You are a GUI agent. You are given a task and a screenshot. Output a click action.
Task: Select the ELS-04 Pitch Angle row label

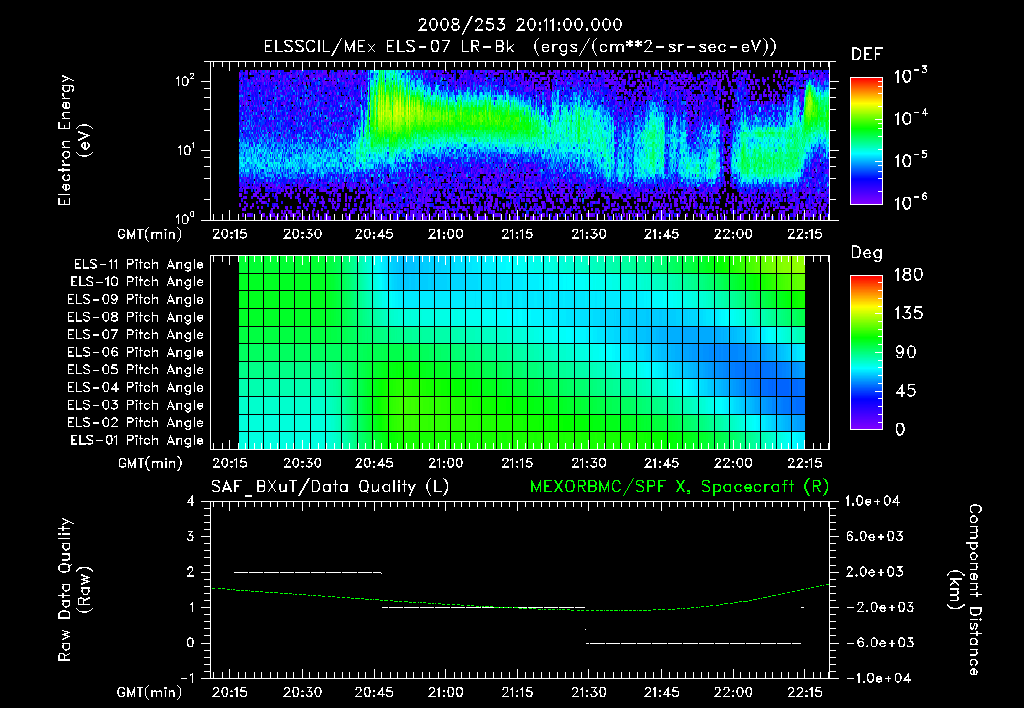pyautogui.click(x=136, y=387)
